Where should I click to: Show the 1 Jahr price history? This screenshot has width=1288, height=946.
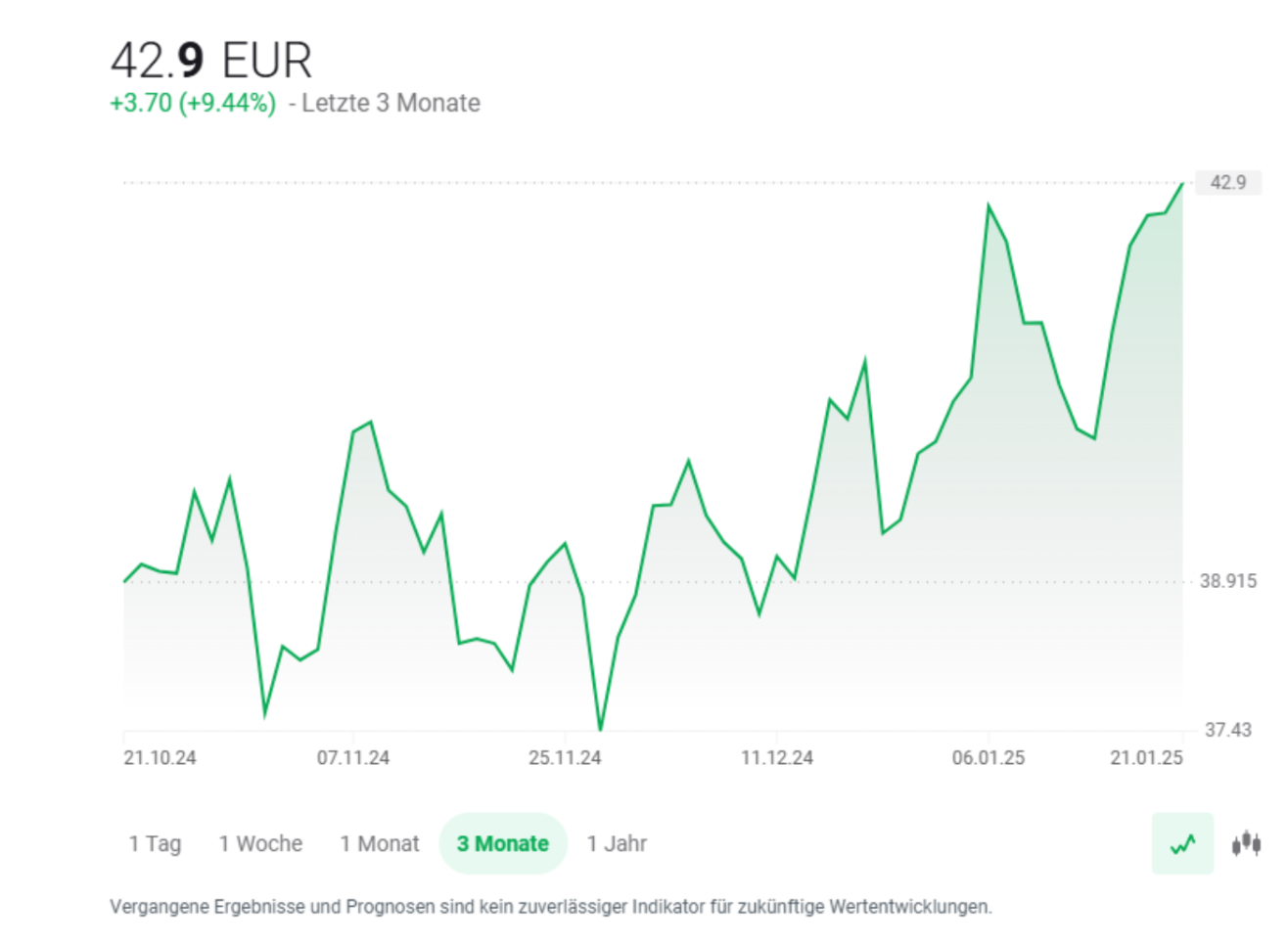click(x=616, y=842)
